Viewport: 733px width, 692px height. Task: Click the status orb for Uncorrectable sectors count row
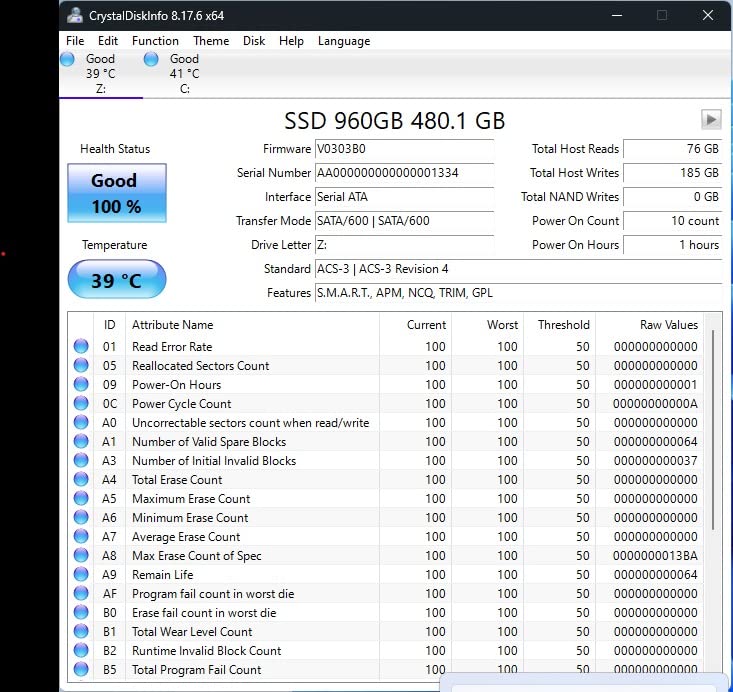click(81, 422)
